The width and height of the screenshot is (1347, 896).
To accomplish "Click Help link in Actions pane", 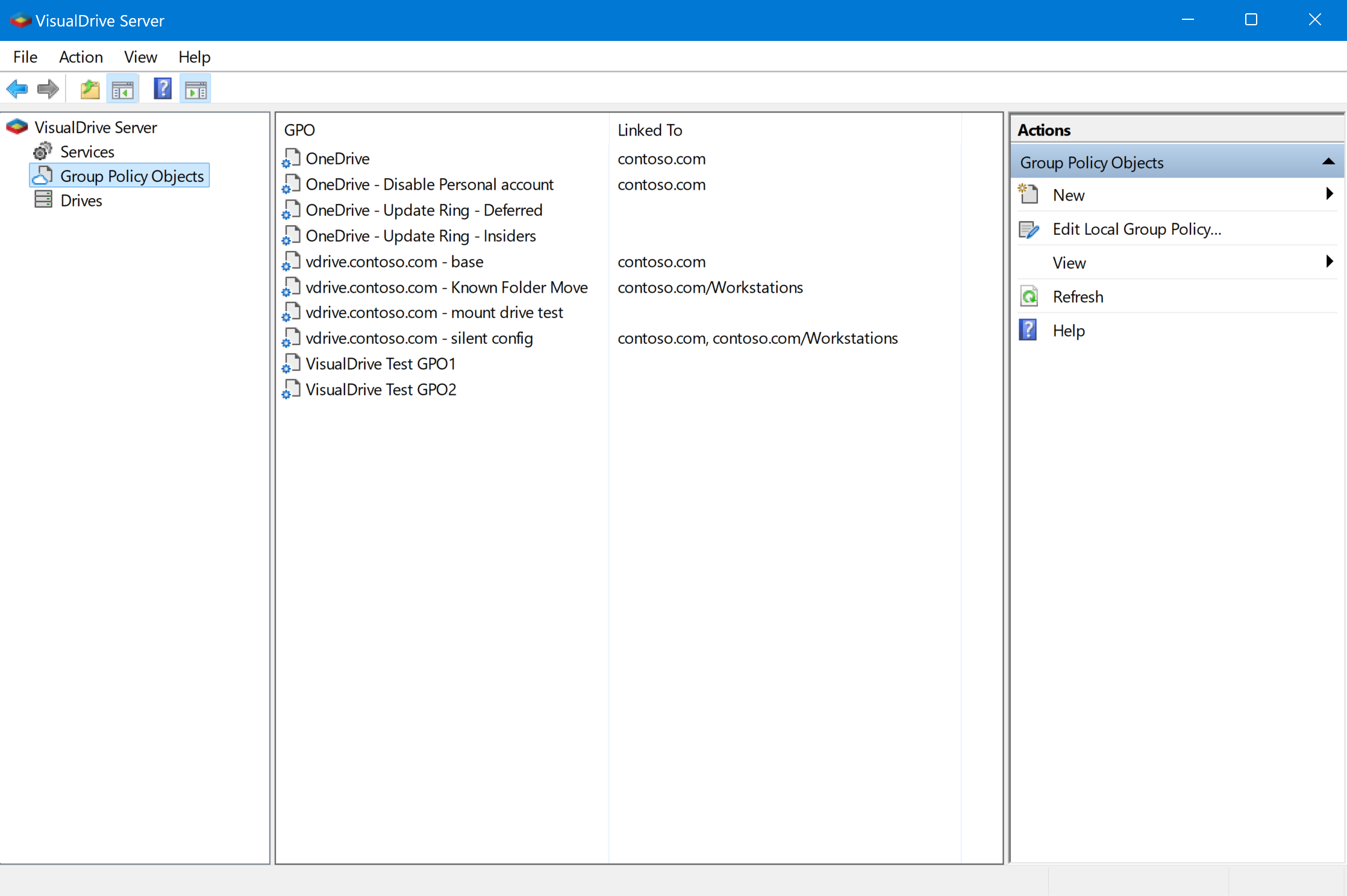I will (x=1068, y=331).
